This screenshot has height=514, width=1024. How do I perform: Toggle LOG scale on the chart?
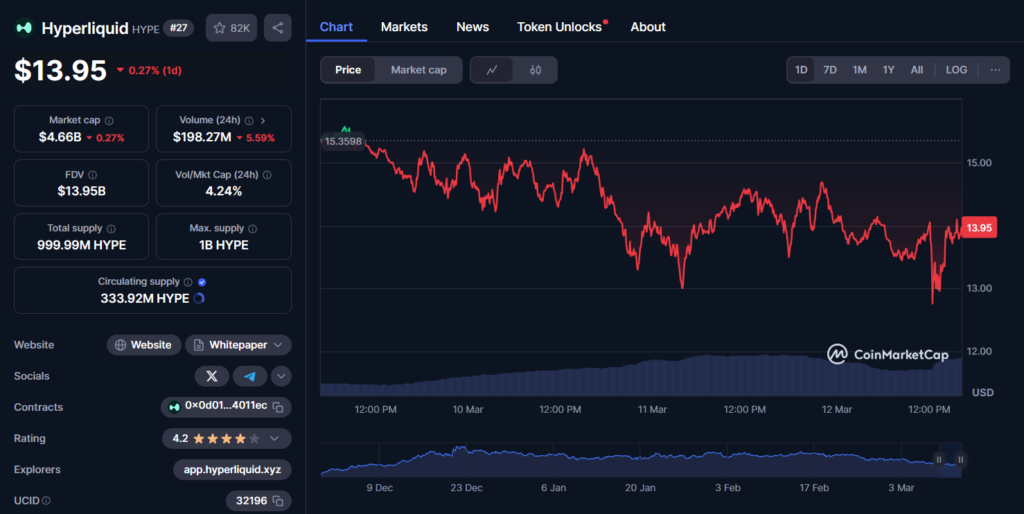[956, 70]
